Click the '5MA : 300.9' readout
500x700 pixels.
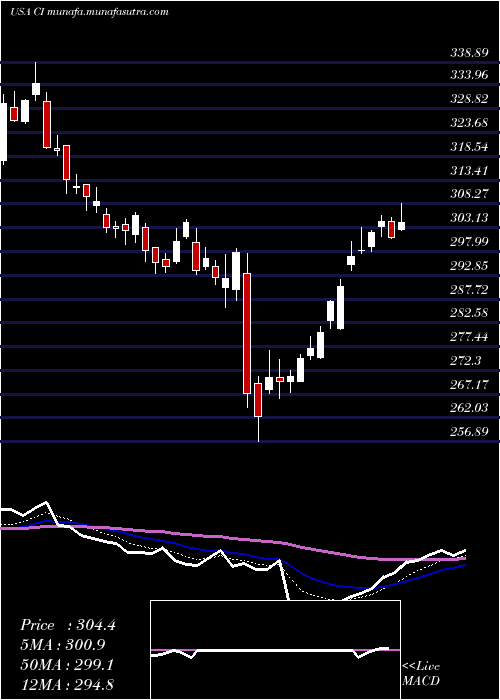[x=64, y=645]
